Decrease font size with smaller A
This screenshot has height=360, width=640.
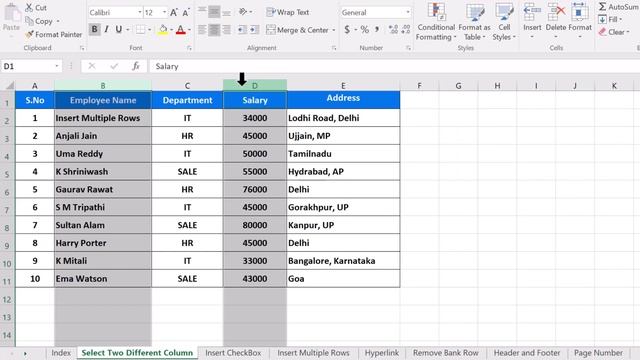point(186,13)
